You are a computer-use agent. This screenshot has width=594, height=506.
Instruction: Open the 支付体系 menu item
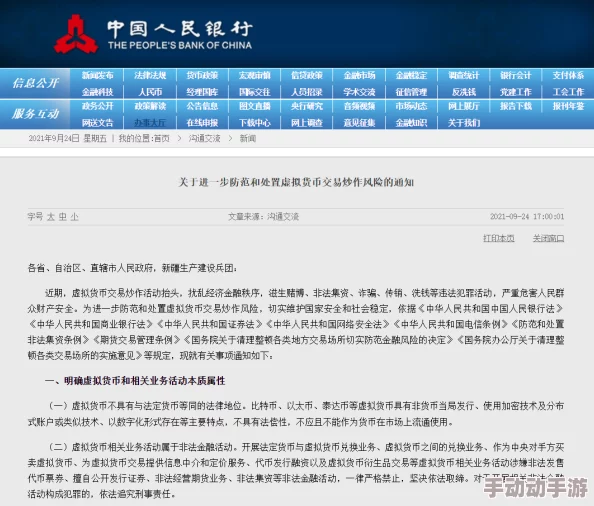point(568,75)
